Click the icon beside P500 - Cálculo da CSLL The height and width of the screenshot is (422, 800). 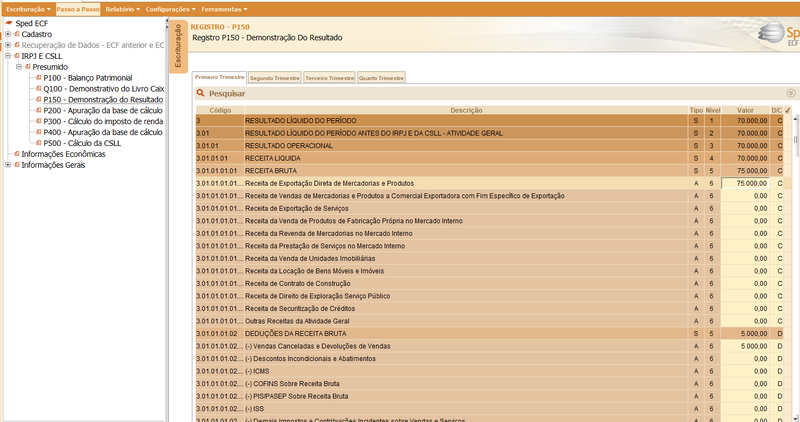(x=39, y=143)
